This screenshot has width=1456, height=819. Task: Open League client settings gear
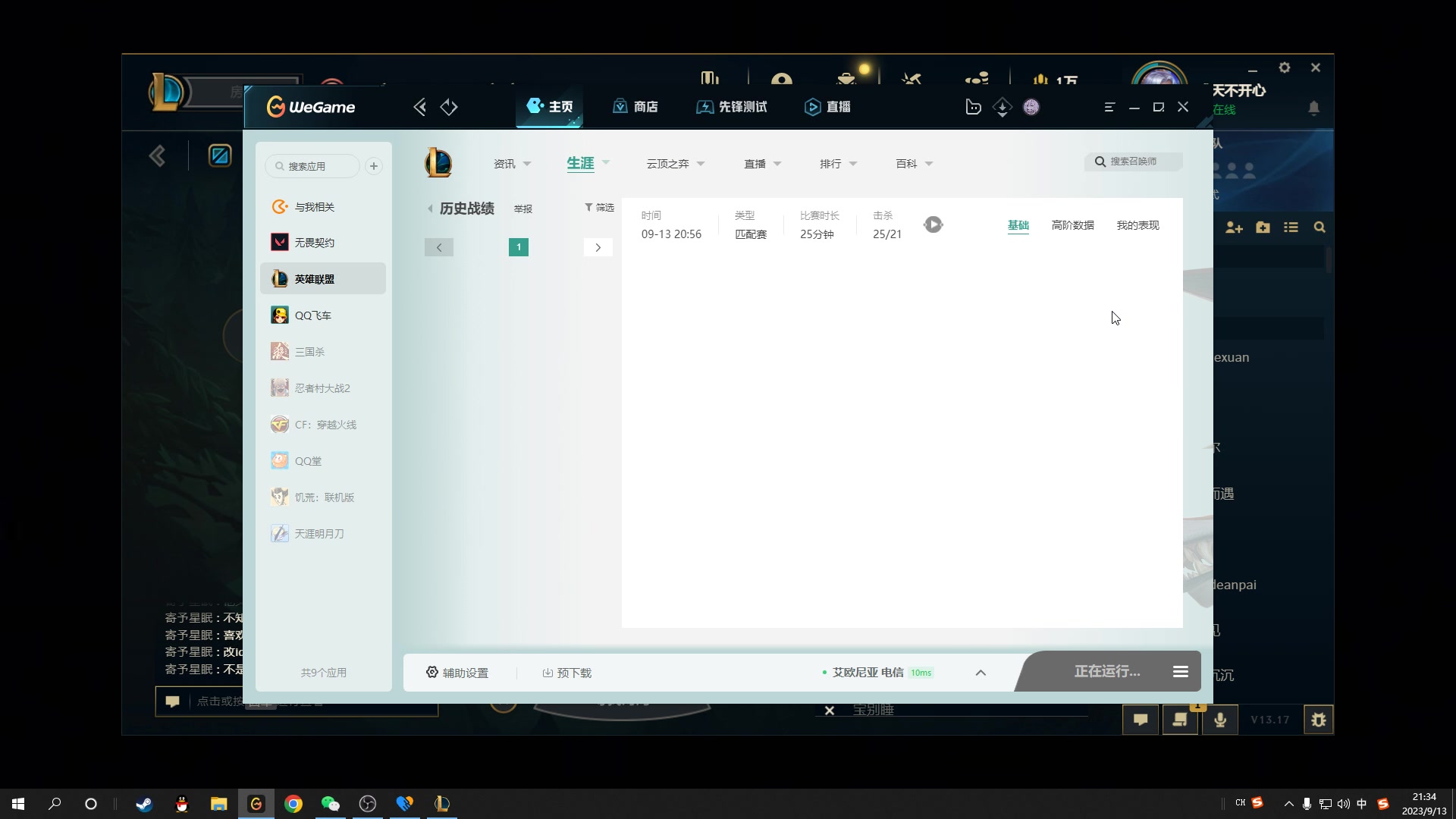pos(1285,67)
